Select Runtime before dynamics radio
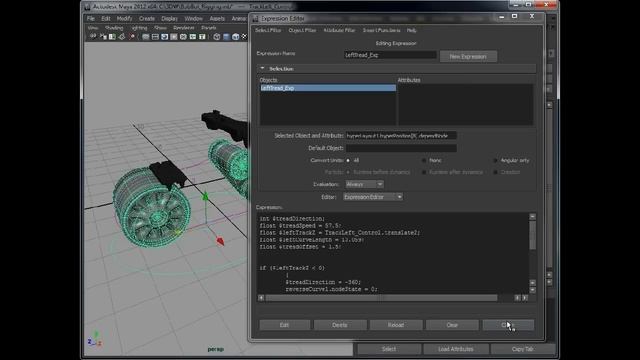 coord(348,172)
